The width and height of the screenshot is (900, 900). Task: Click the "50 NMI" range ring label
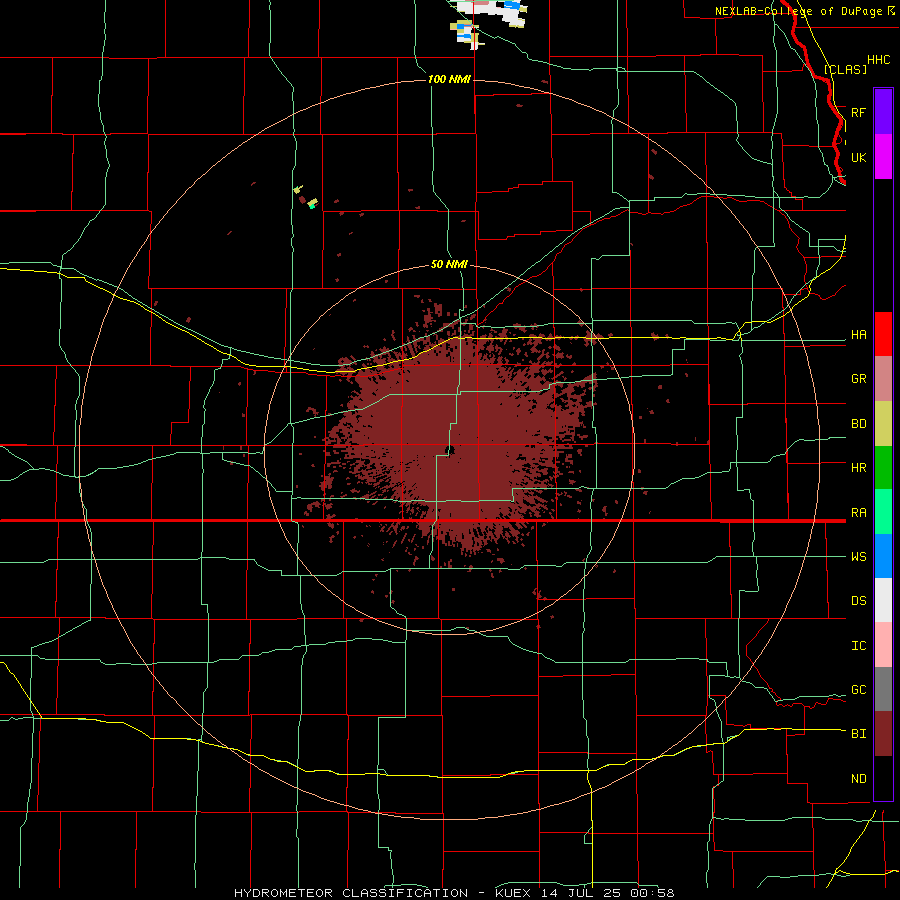pyautogui.click(x=449, y=264)
